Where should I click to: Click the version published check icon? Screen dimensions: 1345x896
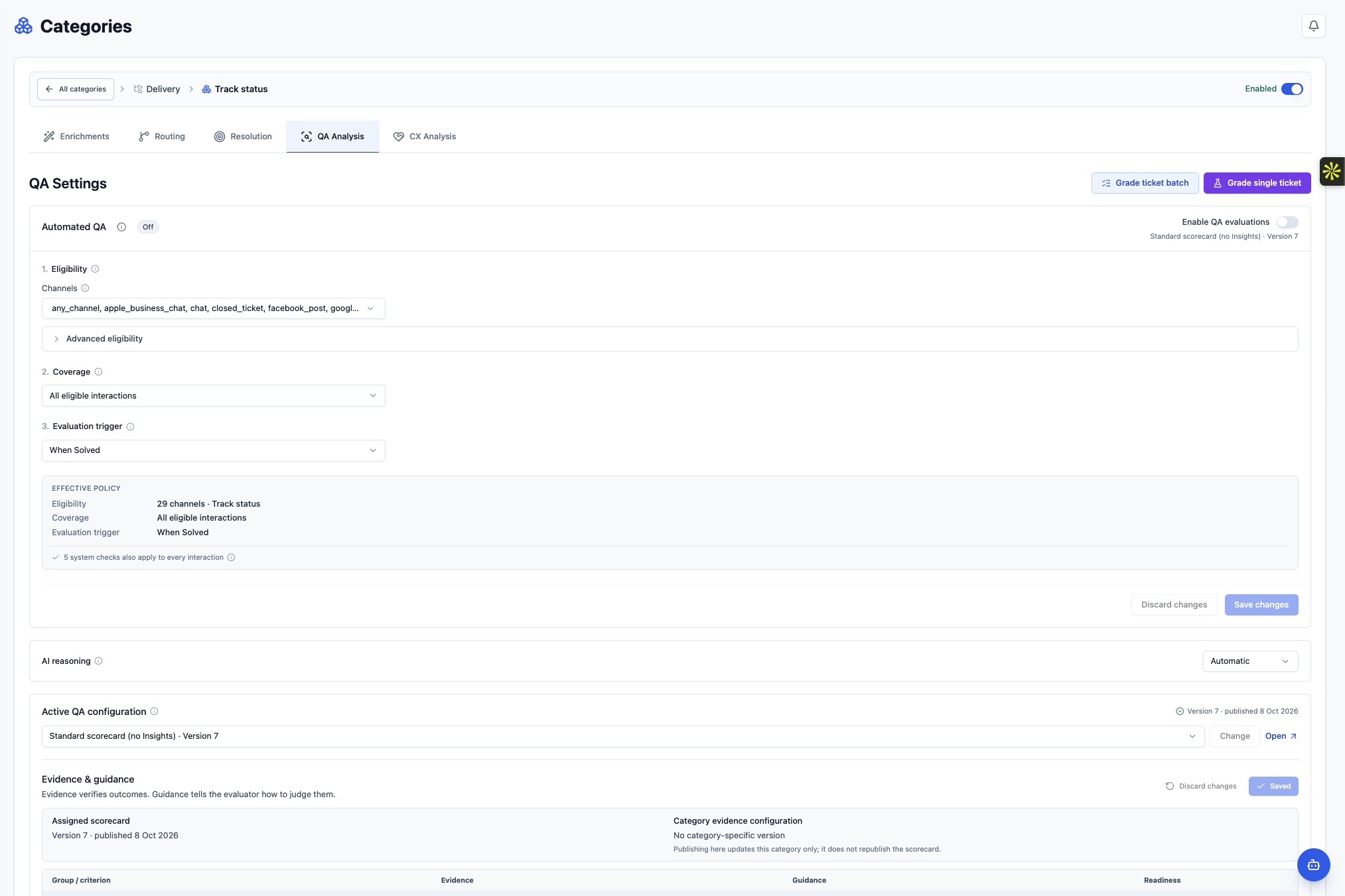tap(1180, 712)
